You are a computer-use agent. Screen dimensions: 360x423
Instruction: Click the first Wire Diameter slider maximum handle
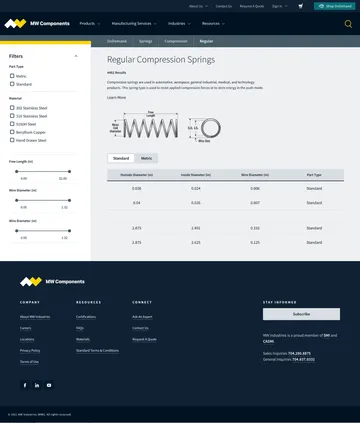click(x=69, y=200)
